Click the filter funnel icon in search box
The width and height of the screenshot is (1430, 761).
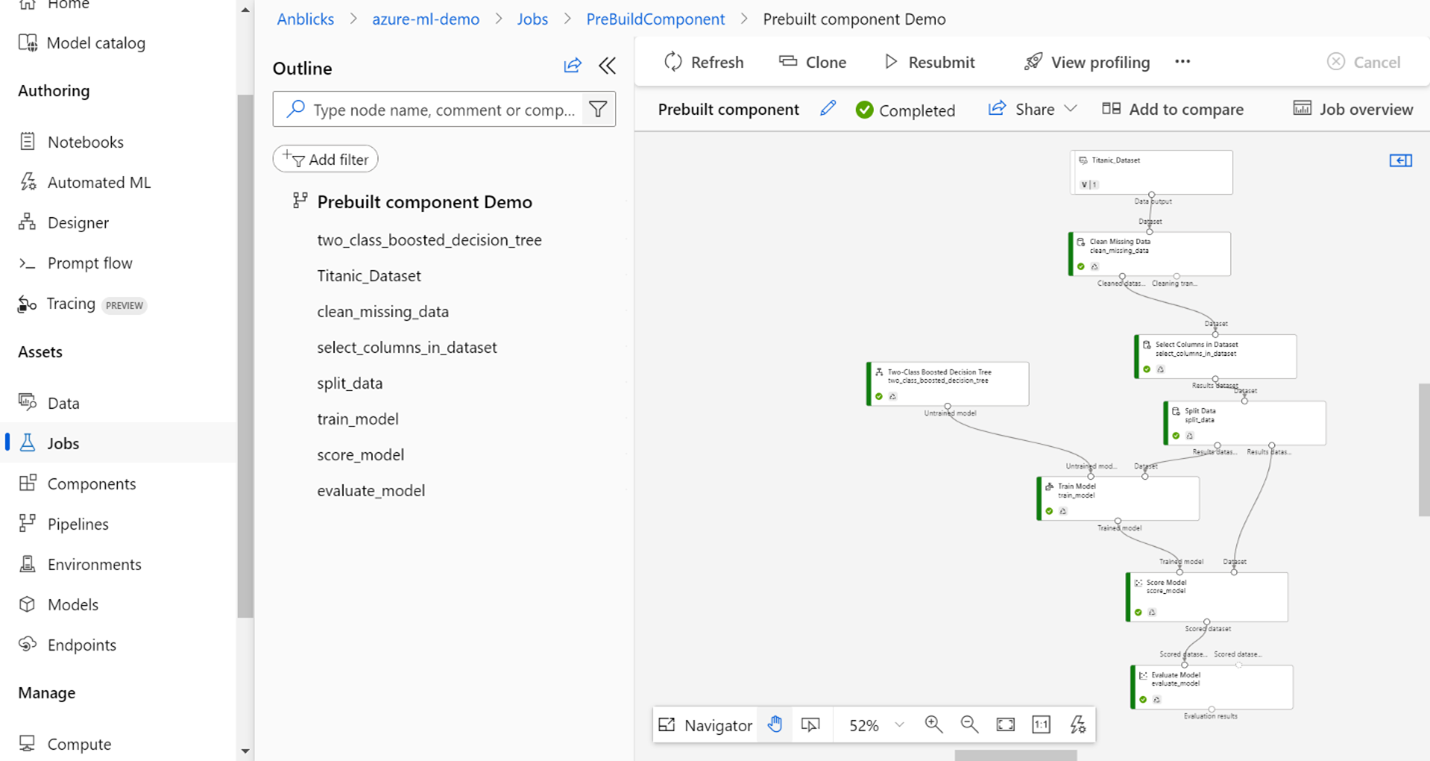598,109
